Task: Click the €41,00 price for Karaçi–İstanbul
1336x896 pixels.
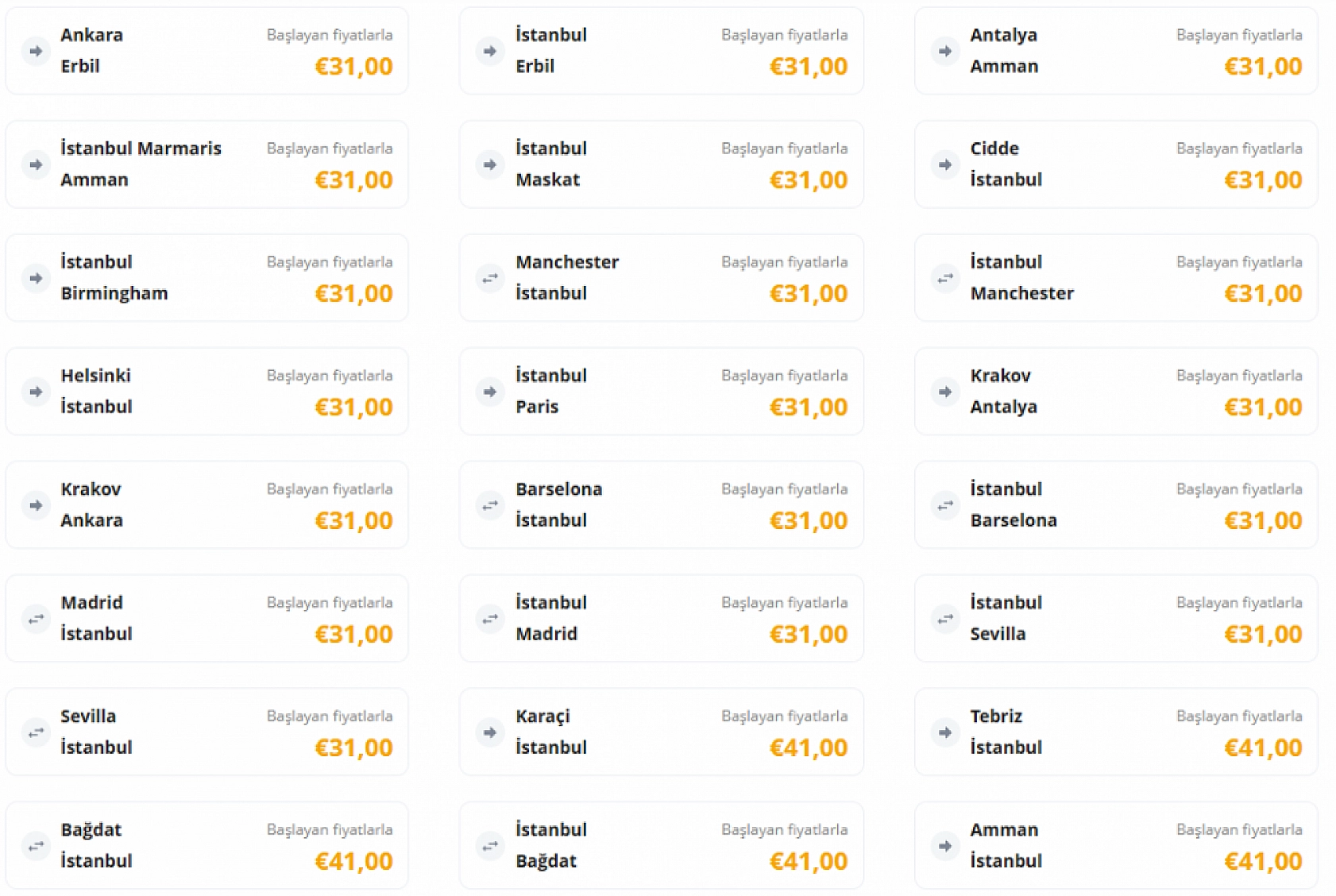Action: (808, 748)
